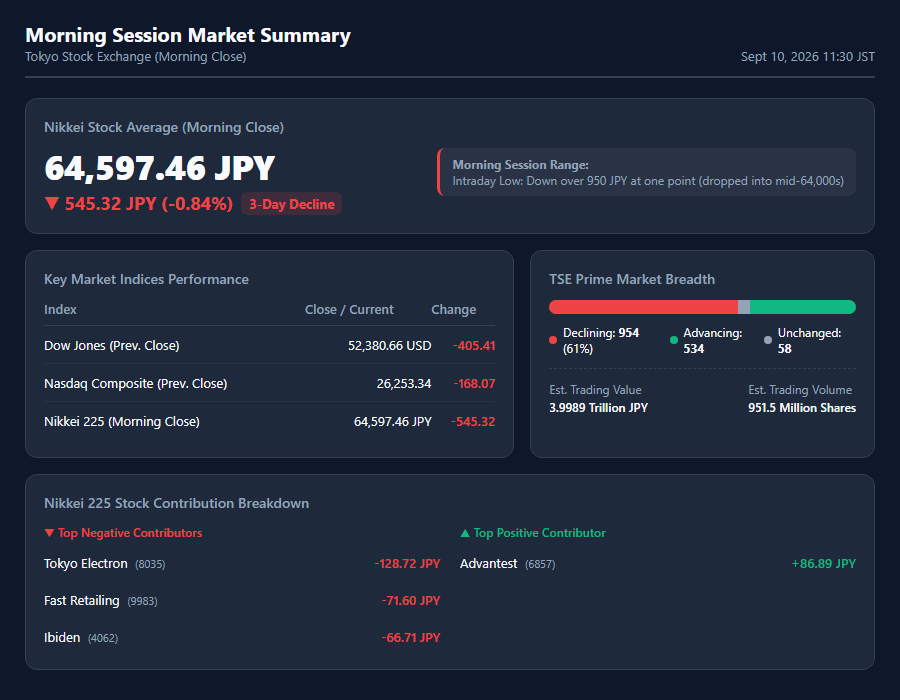Click the red down triangle beside 545.32 JPY
Viewport: 900px width, 700px height.
[52, 204]
